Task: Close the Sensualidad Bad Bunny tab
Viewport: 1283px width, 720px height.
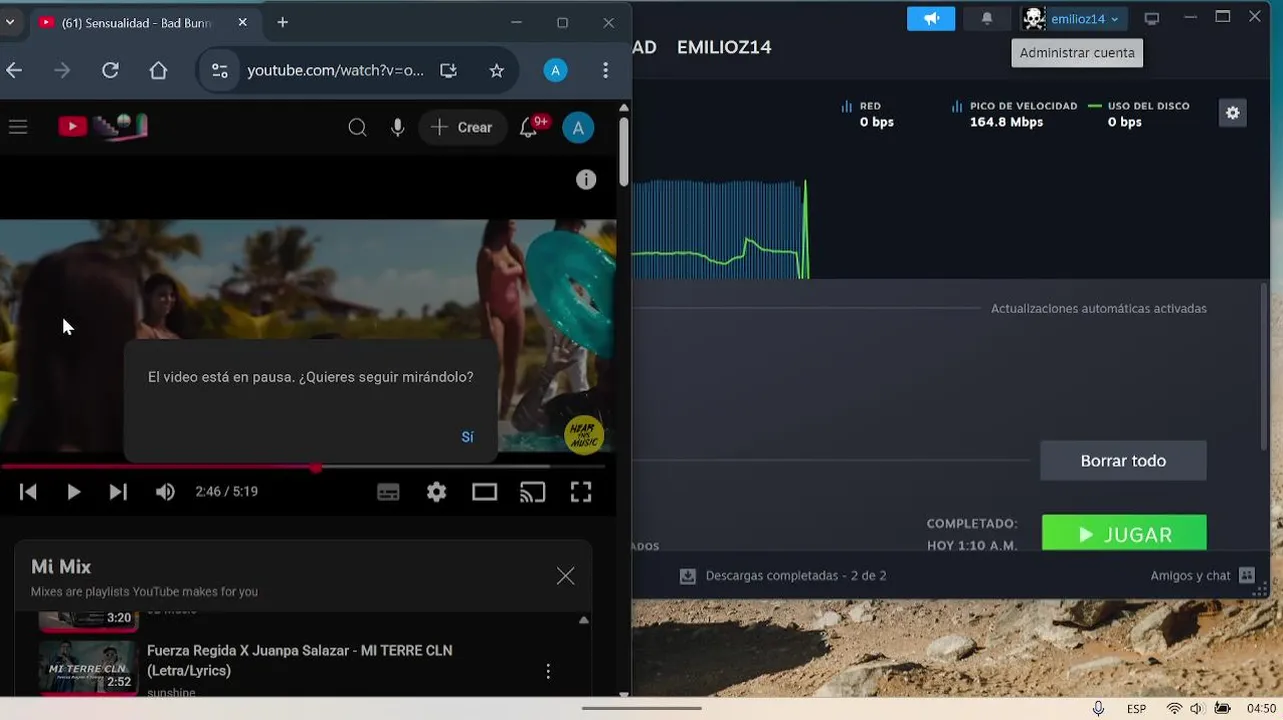Action: [x=242, y=22]
